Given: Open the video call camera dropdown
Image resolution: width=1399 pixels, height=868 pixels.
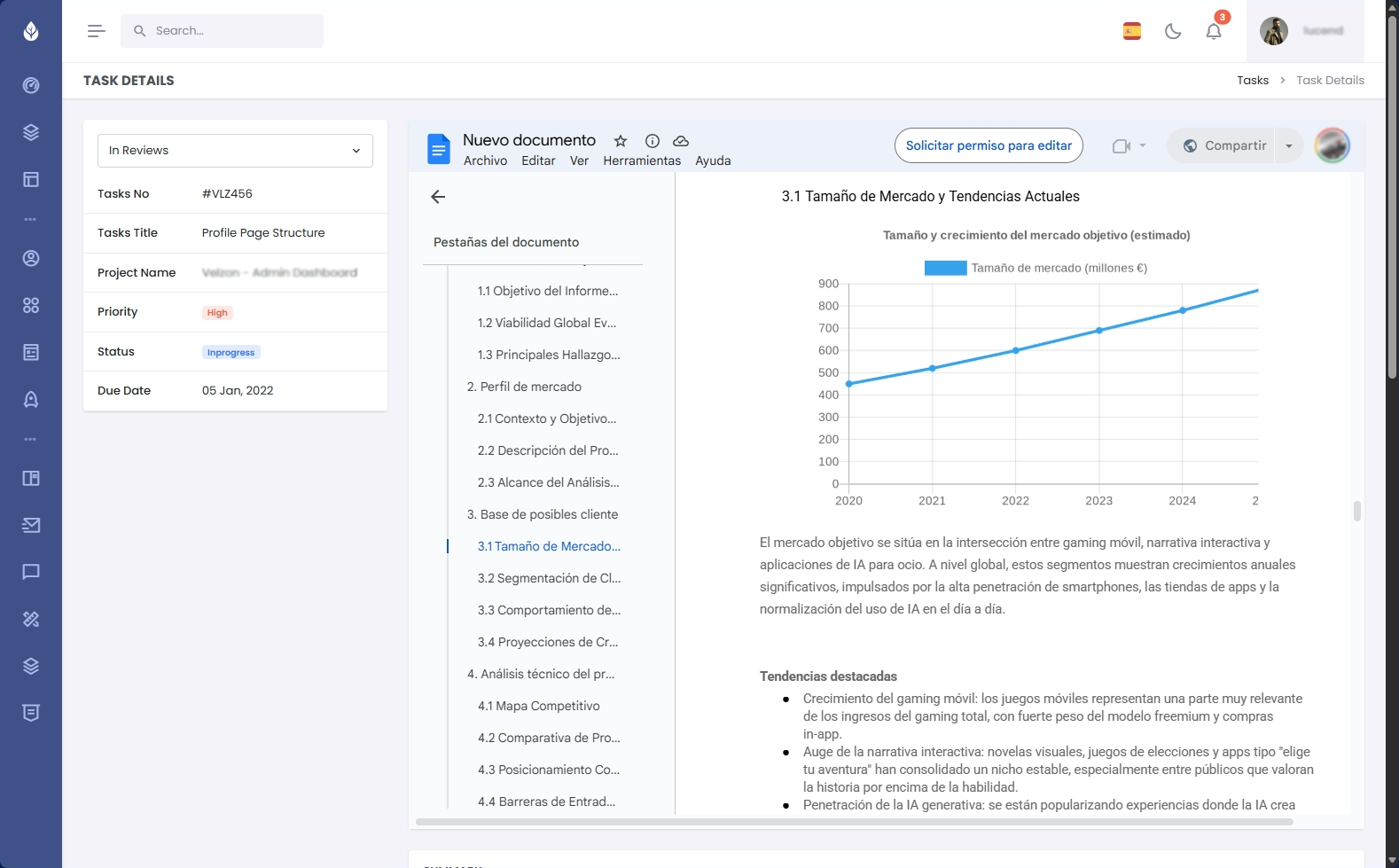Looking at the screenshot, I should click(x=1129, y=146).
